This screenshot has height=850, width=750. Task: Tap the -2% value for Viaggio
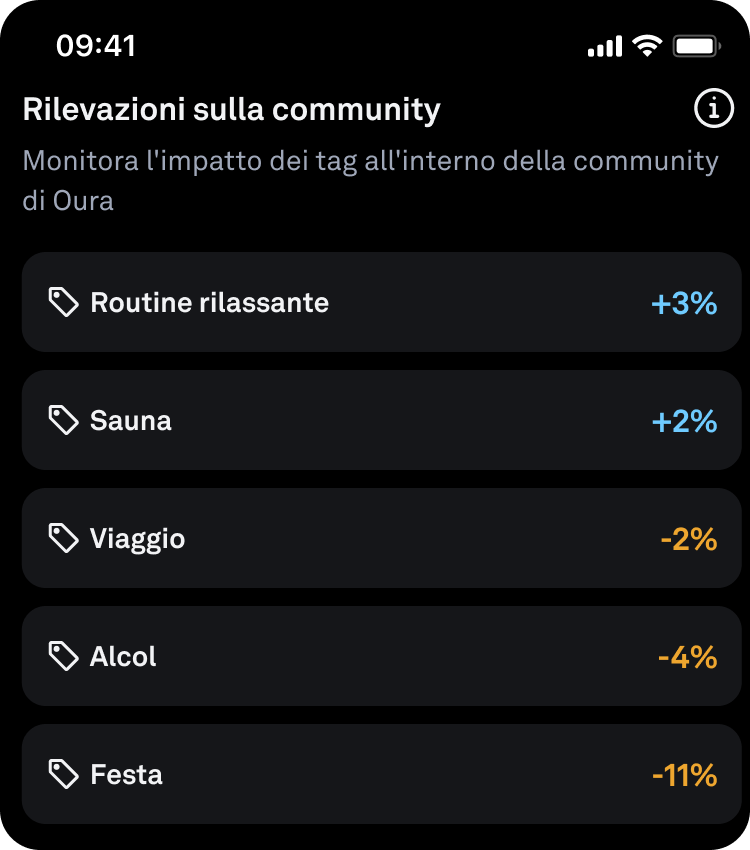click(689, 539)
